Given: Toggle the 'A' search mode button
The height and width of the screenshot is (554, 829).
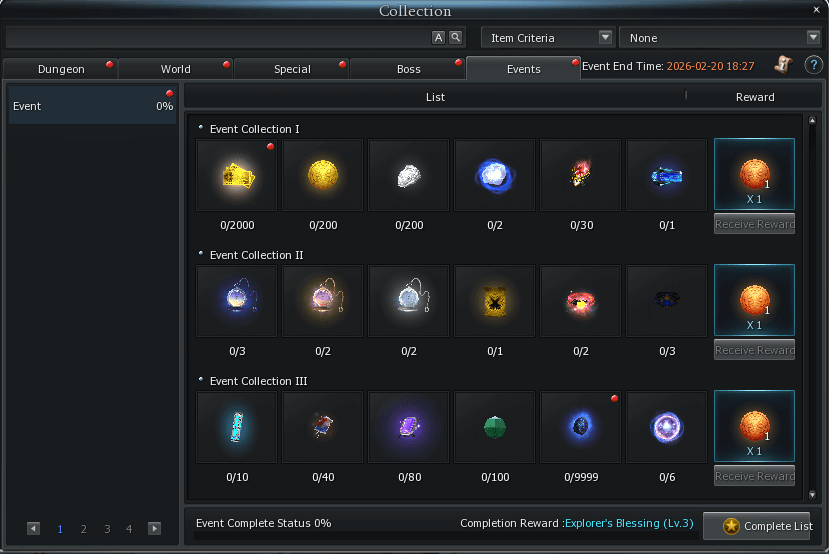Looking at the screenshot, I should 438,38.
